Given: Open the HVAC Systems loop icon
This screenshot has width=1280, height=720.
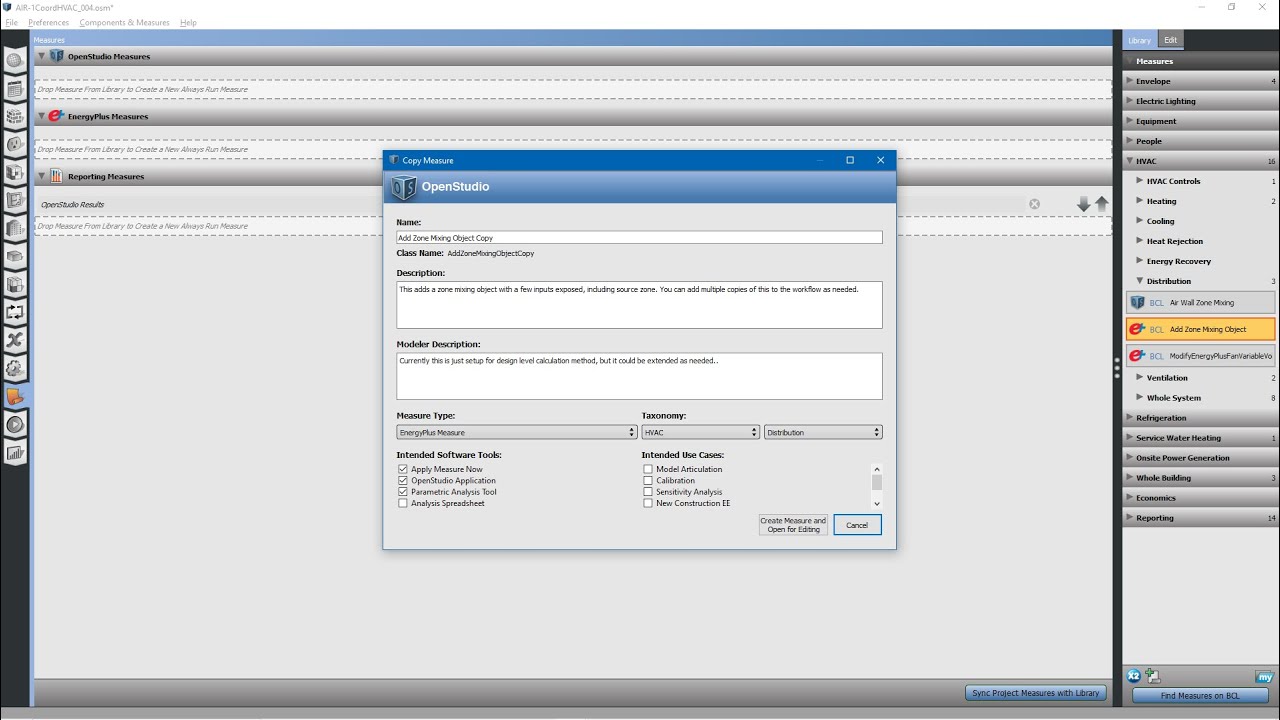Looking at the screenshot, I should click(x=15, y=312).
